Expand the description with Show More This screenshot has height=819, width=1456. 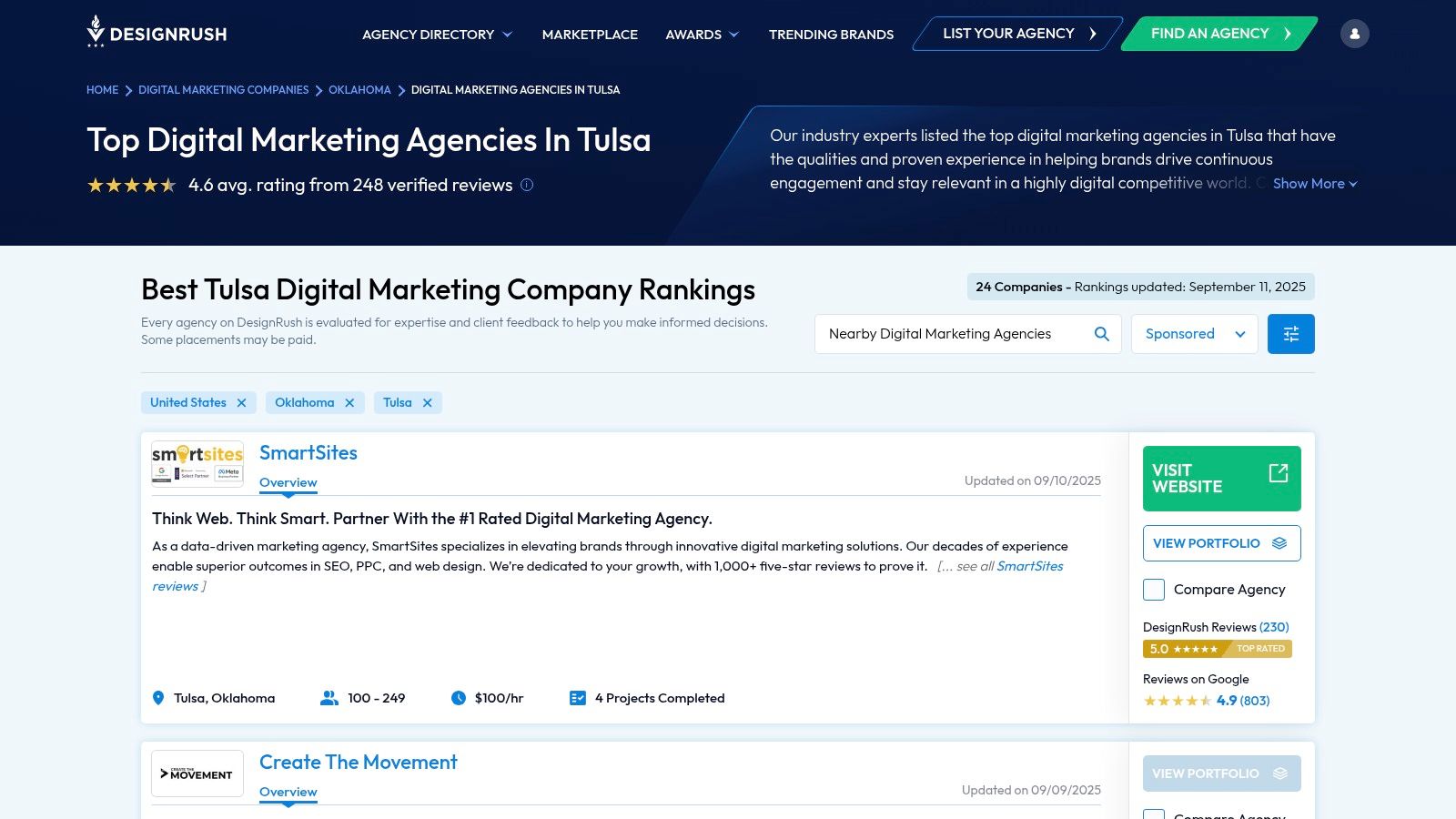(1315, 184)
